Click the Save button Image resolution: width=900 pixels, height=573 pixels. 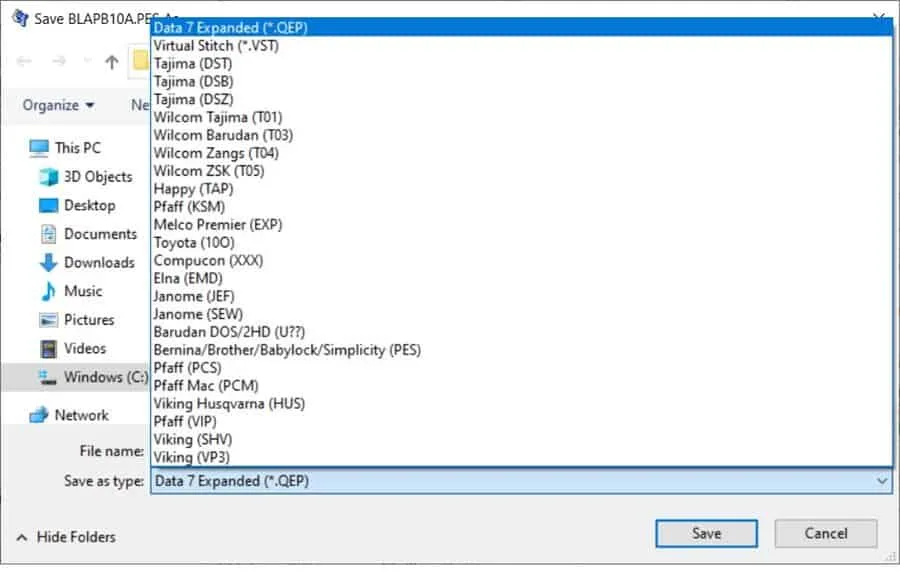707,534
